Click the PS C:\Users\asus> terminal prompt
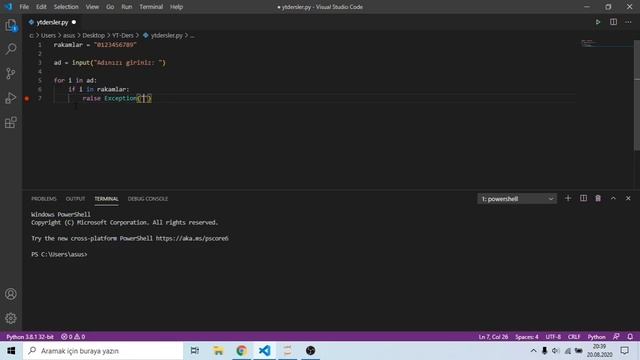Viewport: 640px width, 360px height. coord(59,254)
